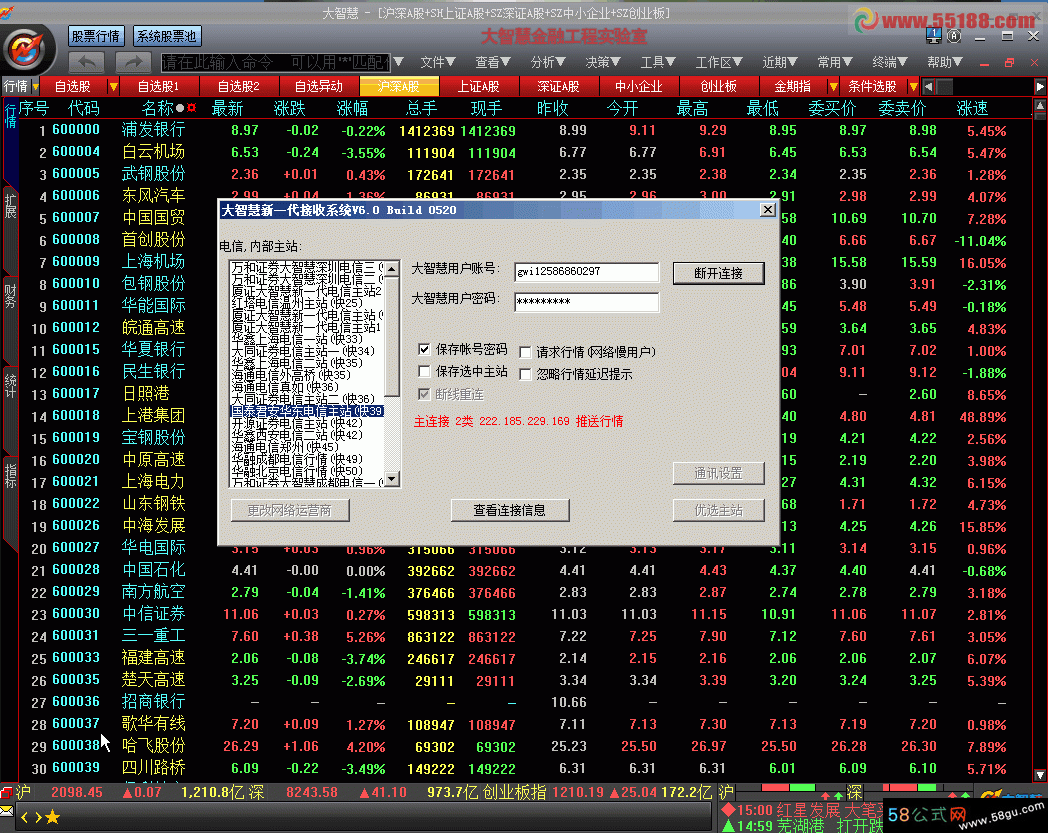Click the 系统股票池 button
Image resolution: width=1048 pixels, height=833 pixels.
pyautogui.click(x=167, y=36)
